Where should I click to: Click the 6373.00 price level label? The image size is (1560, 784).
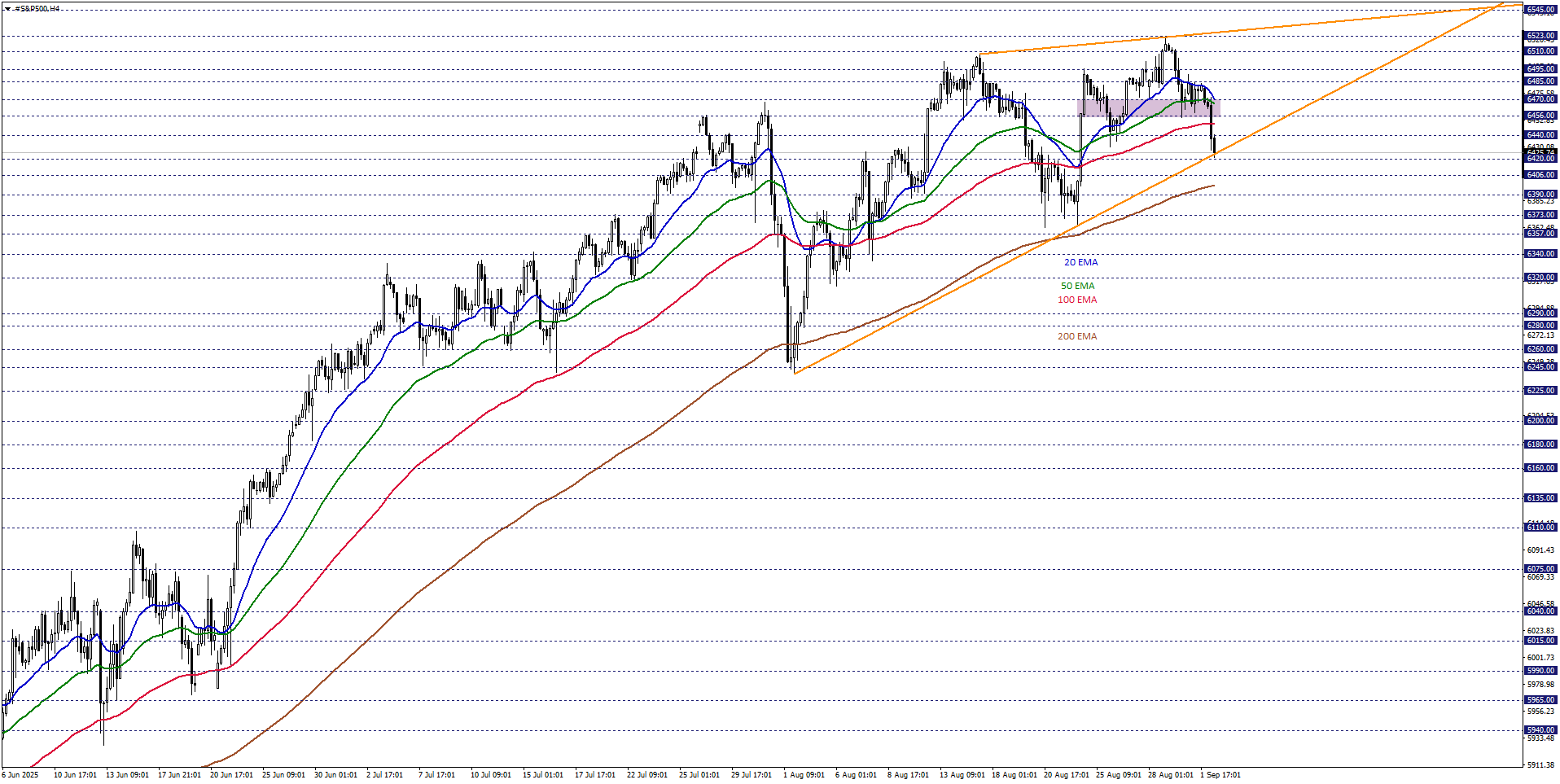click(x=1540, y=215)
